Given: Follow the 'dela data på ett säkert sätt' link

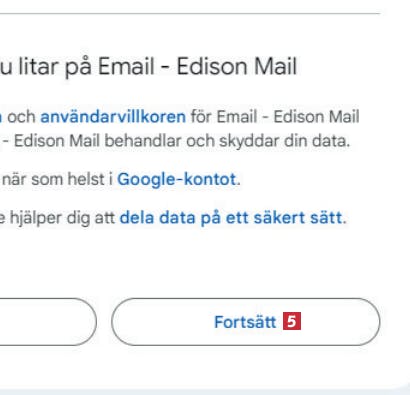Looking at the screenshot, I should click(x=231, y=218).
